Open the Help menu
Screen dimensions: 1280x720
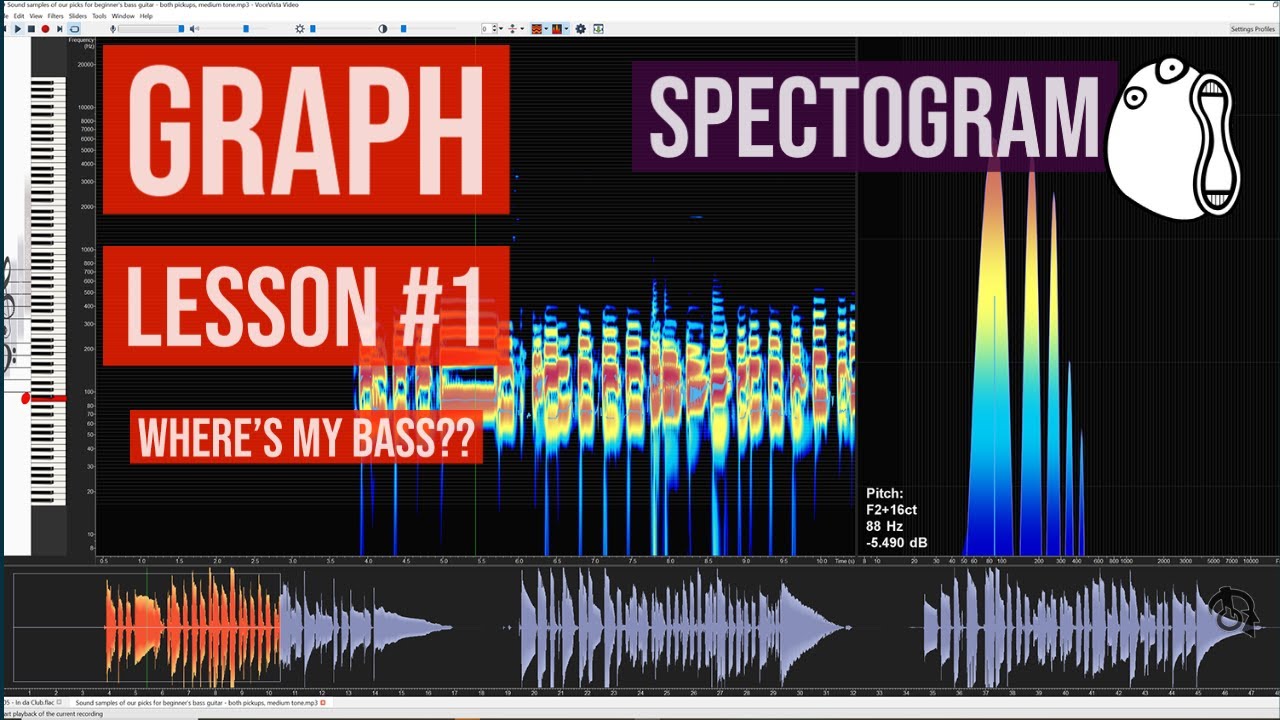146,16
